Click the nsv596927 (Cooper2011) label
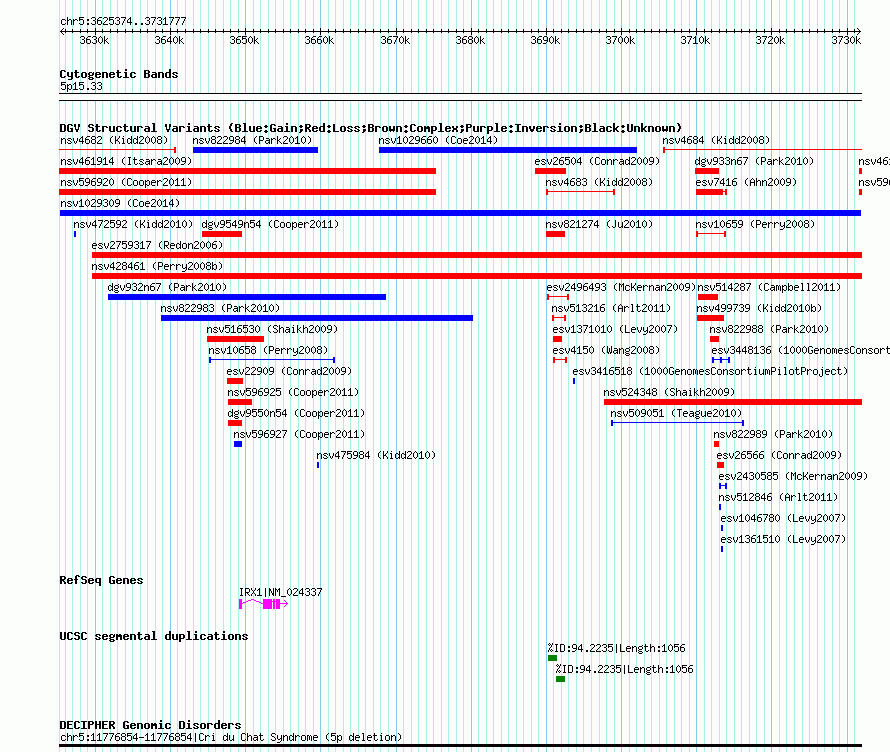The image size is (890, 752). [x=299, y=434]
